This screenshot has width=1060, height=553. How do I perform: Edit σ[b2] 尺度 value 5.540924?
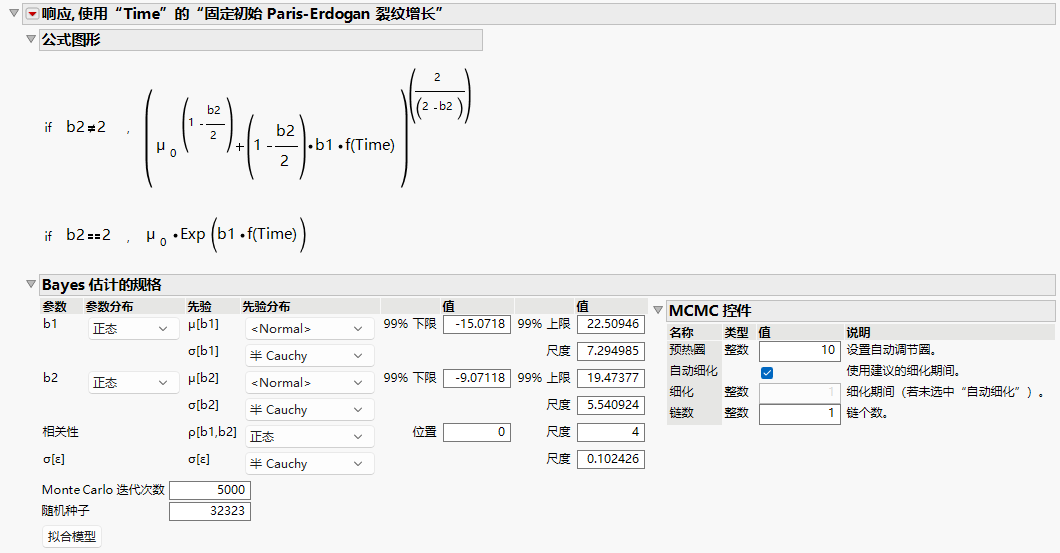(x=610, y=405)
